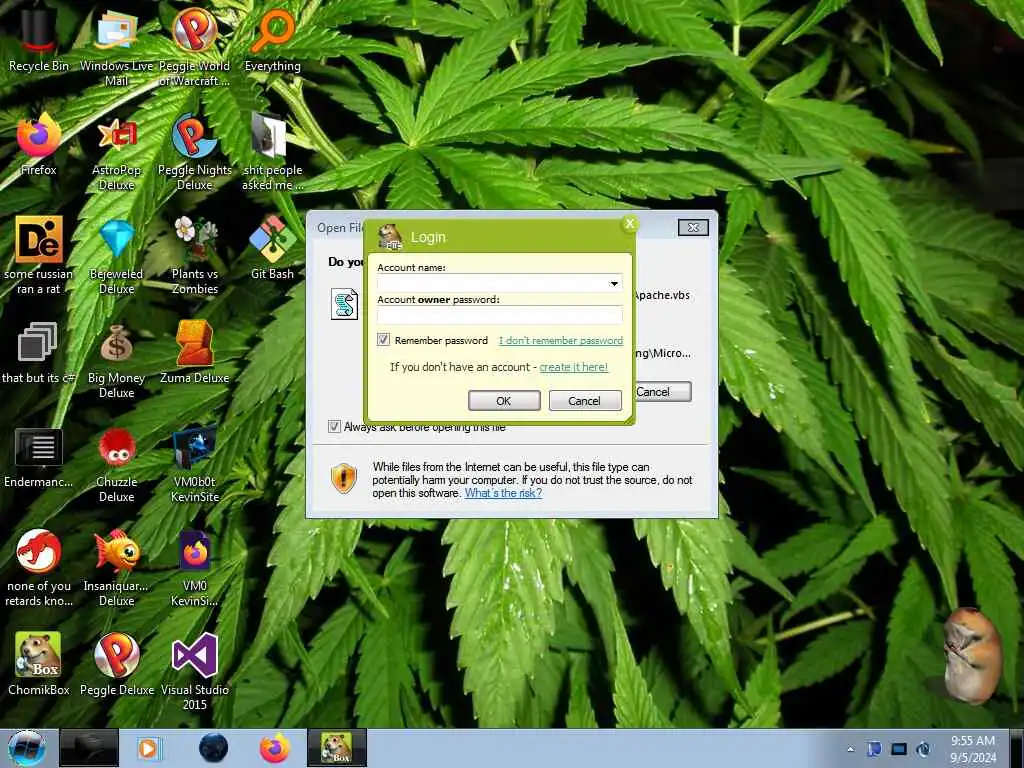Select Git Bash desktop icon
Screen dimensions: 1024x768
[272, 247]
